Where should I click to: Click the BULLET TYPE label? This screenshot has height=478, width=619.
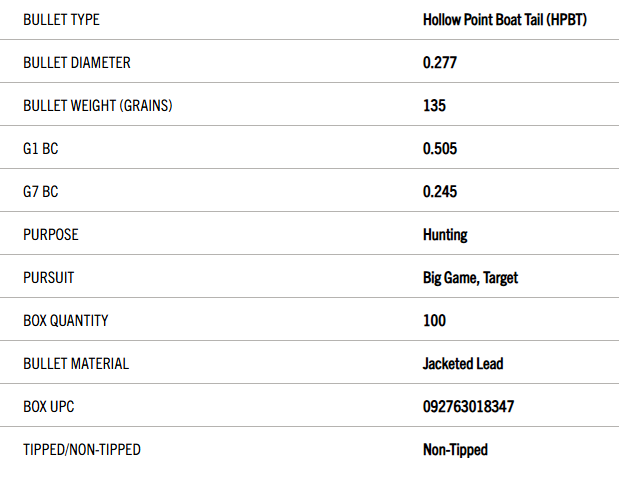pyautogui.click(x=61, y=20)
